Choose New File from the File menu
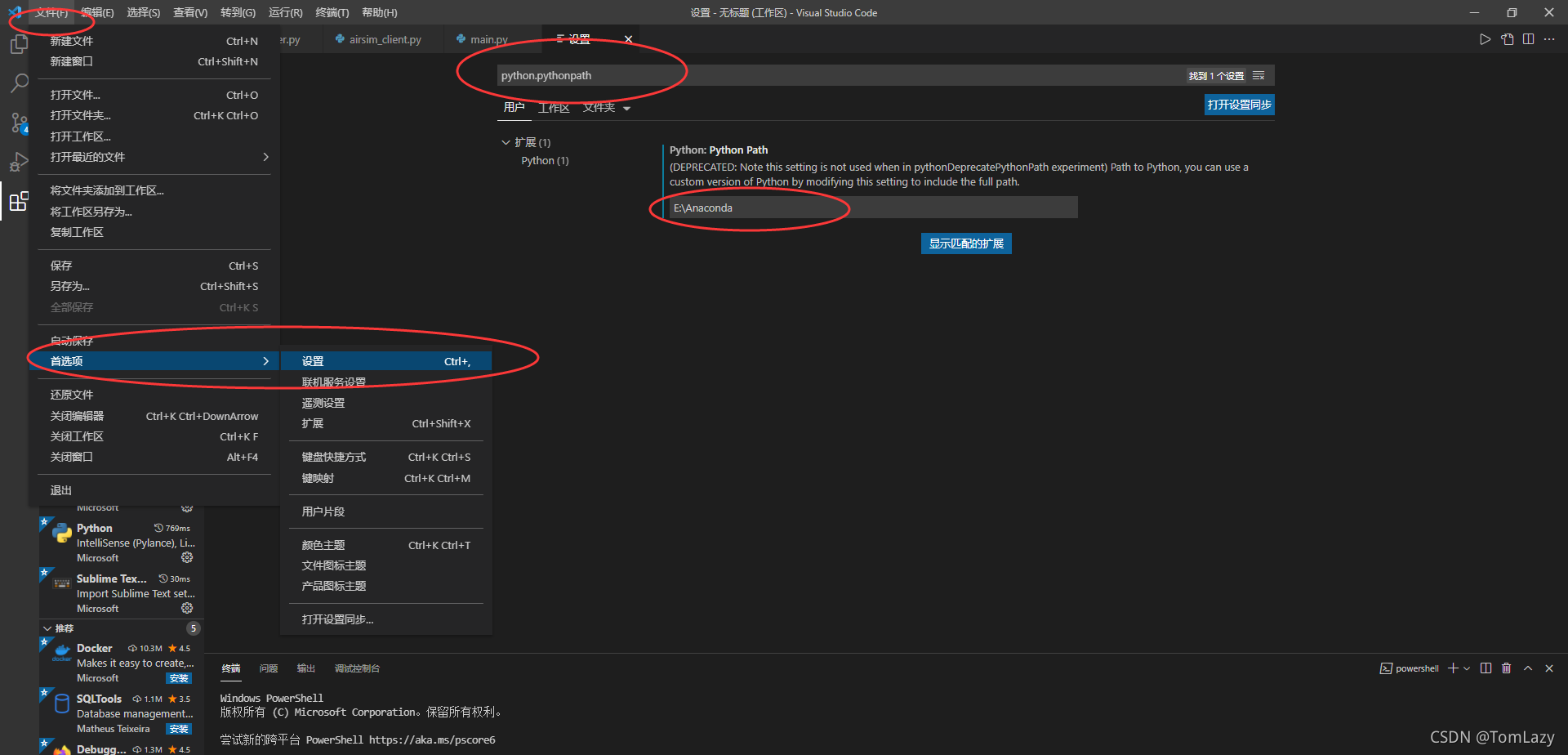 click(x=154, y=41)
